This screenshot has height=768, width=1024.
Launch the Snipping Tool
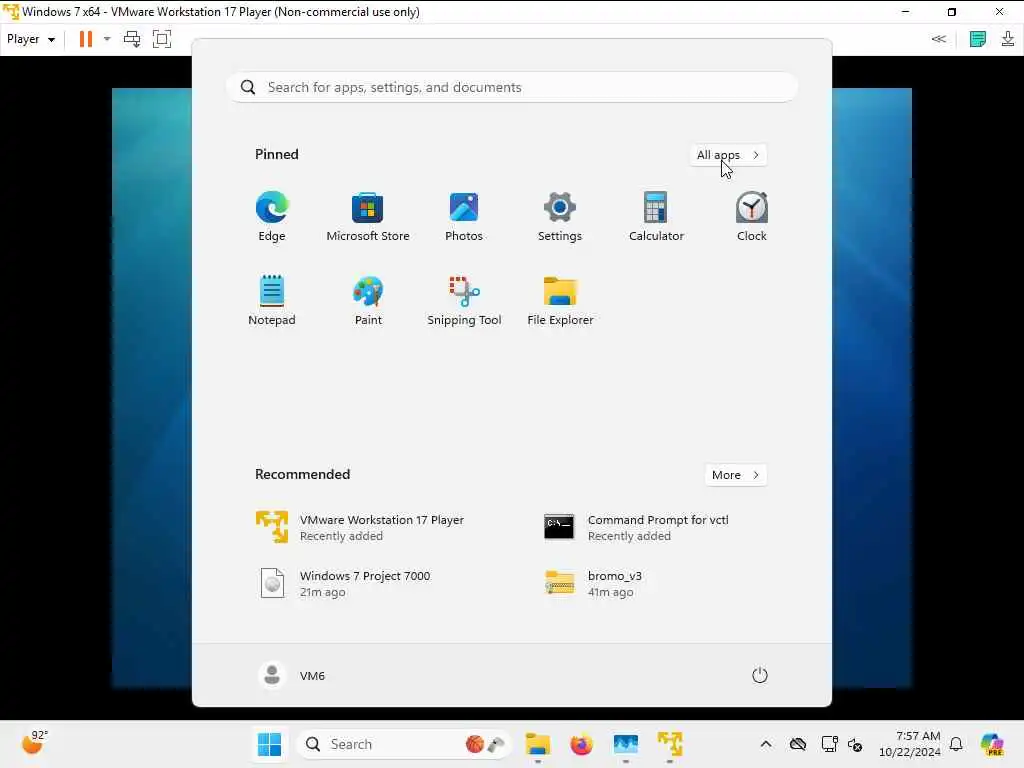pyautogui.click(x=464, y=300)
